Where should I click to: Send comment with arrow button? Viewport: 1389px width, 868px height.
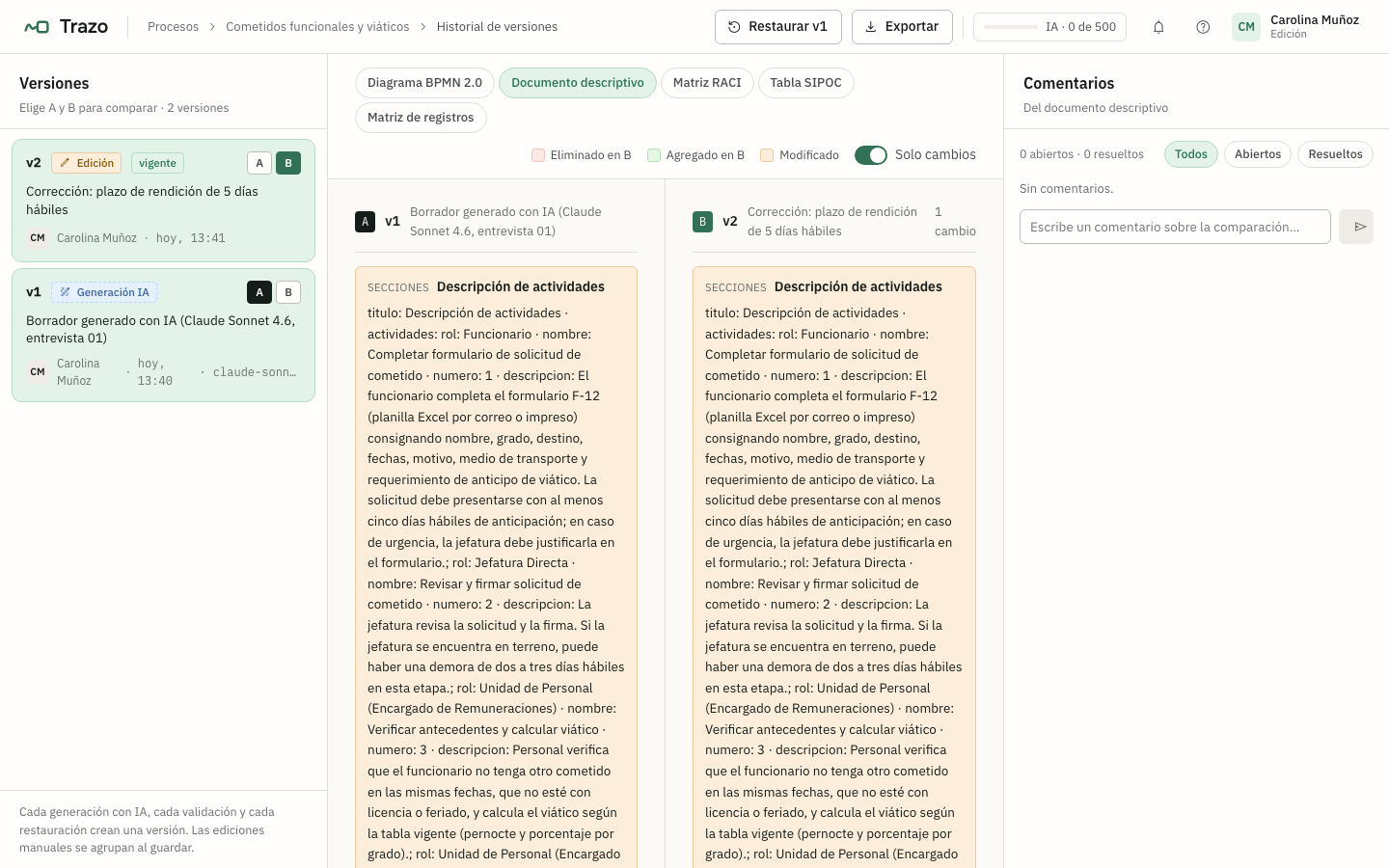(x=1356, y=227)
